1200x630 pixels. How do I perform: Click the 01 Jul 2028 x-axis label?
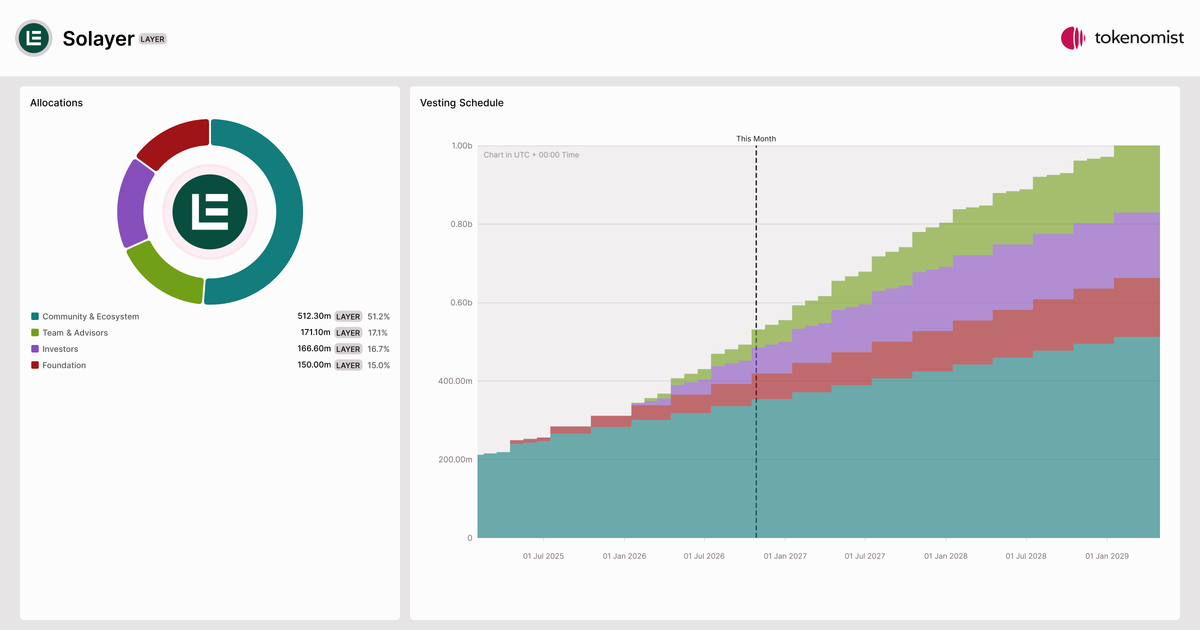[x=1025, y=555]
